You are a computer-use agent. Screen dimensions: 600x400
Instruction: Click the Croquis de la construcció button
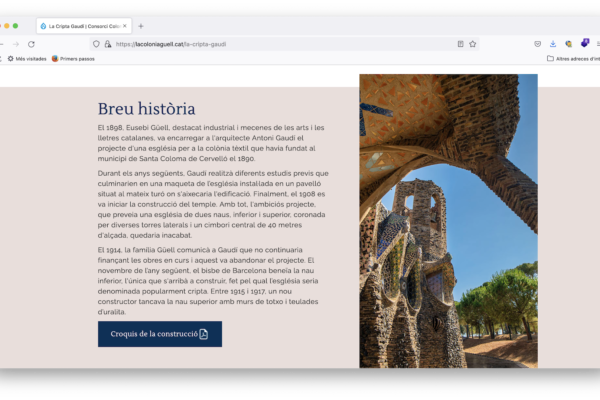point(159,334)
